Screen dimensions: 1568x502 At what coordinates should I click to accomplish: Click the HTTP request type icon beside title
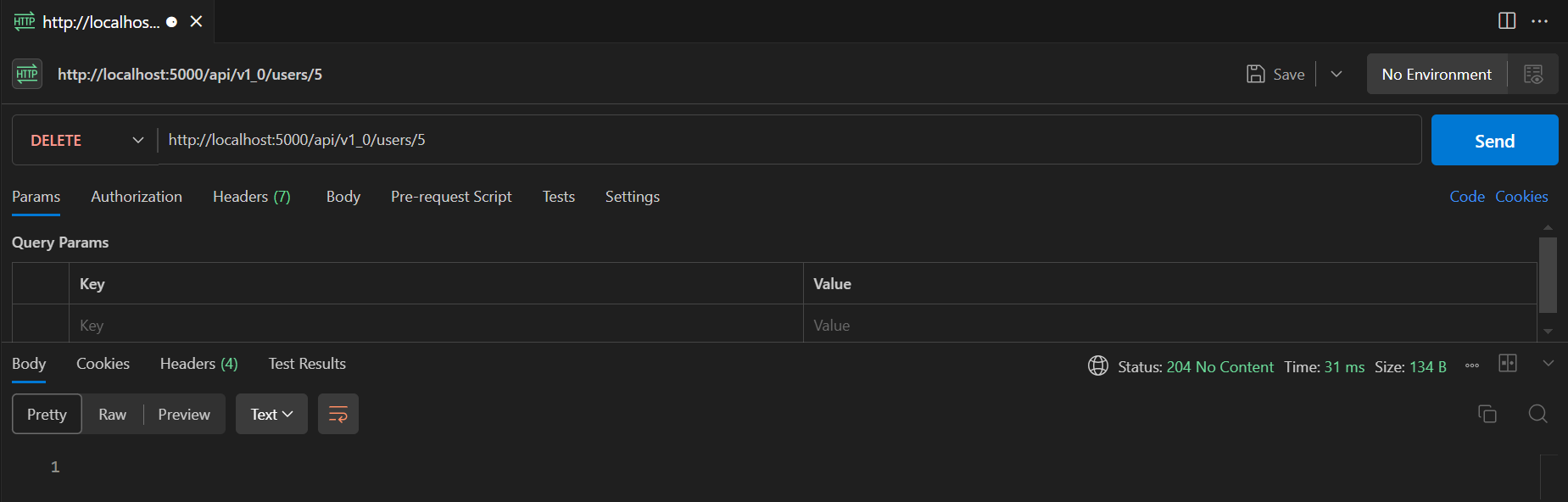click(x=27, y=74)
